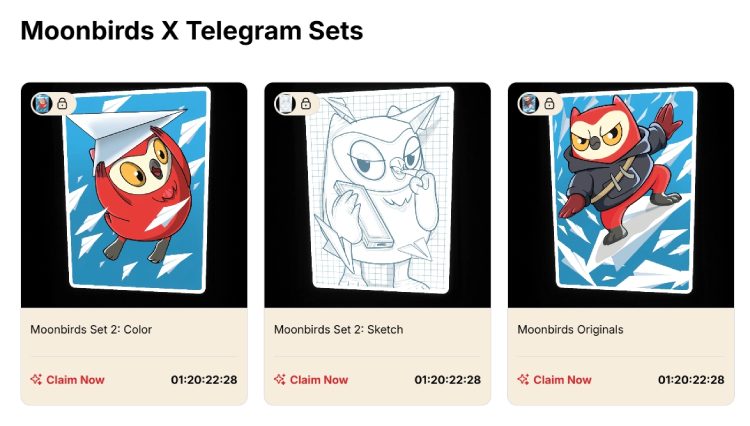Viewport: 750px width, 426px height.
Task: Claim the Moonbirds Originals set
Action: pyautogui.click(x=554, y=380)
